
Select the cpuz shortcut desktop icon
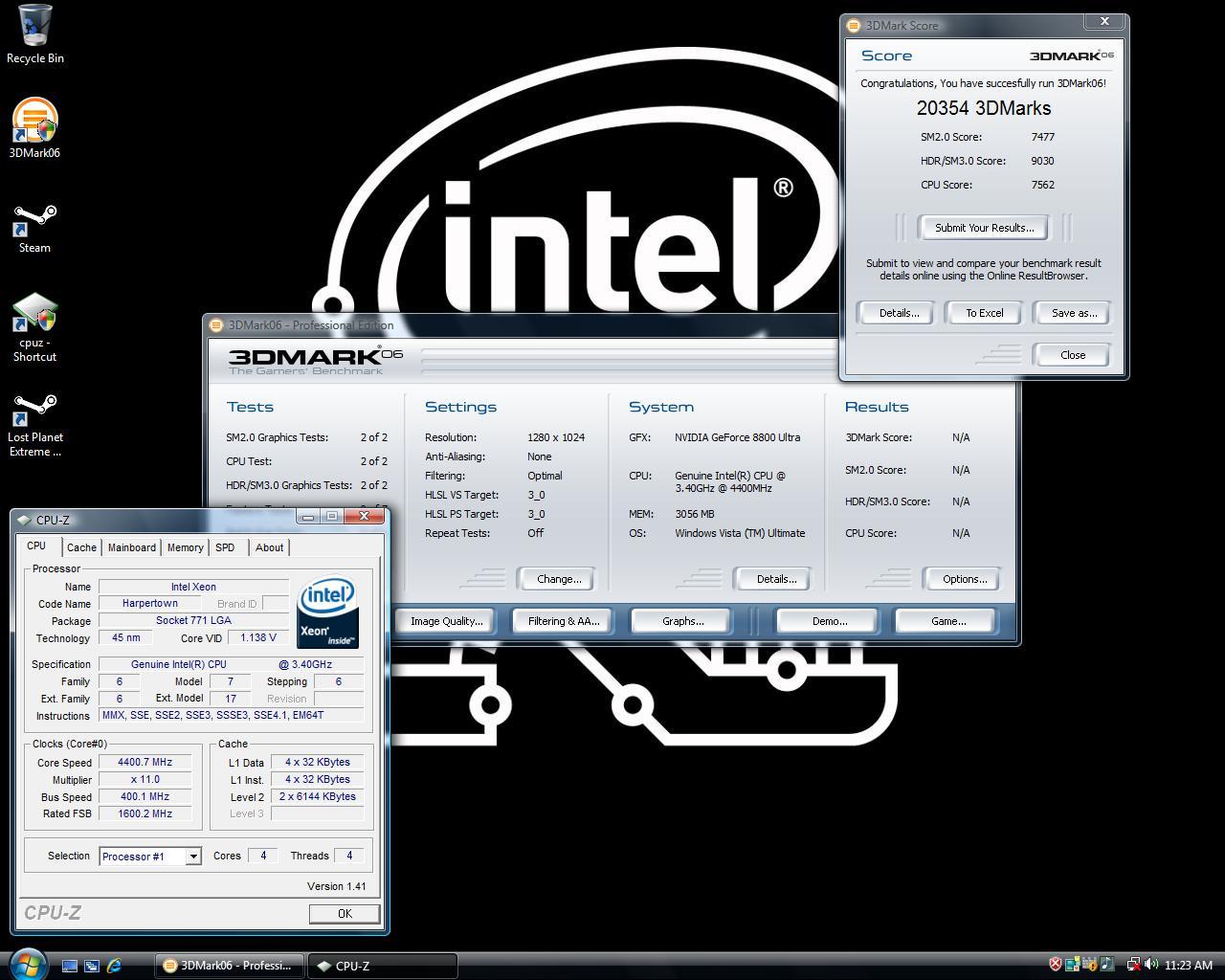point(34,327)
